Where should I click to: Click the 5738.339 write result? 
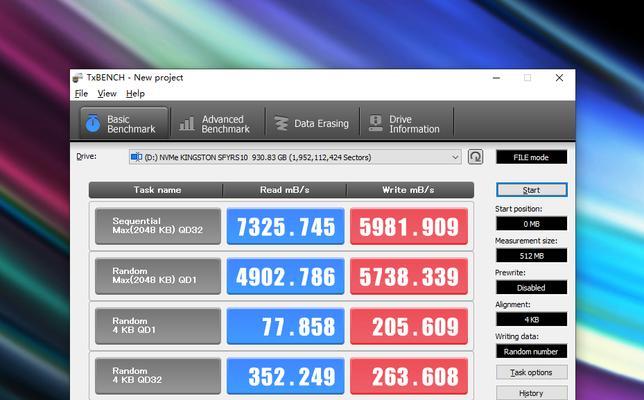409,276
